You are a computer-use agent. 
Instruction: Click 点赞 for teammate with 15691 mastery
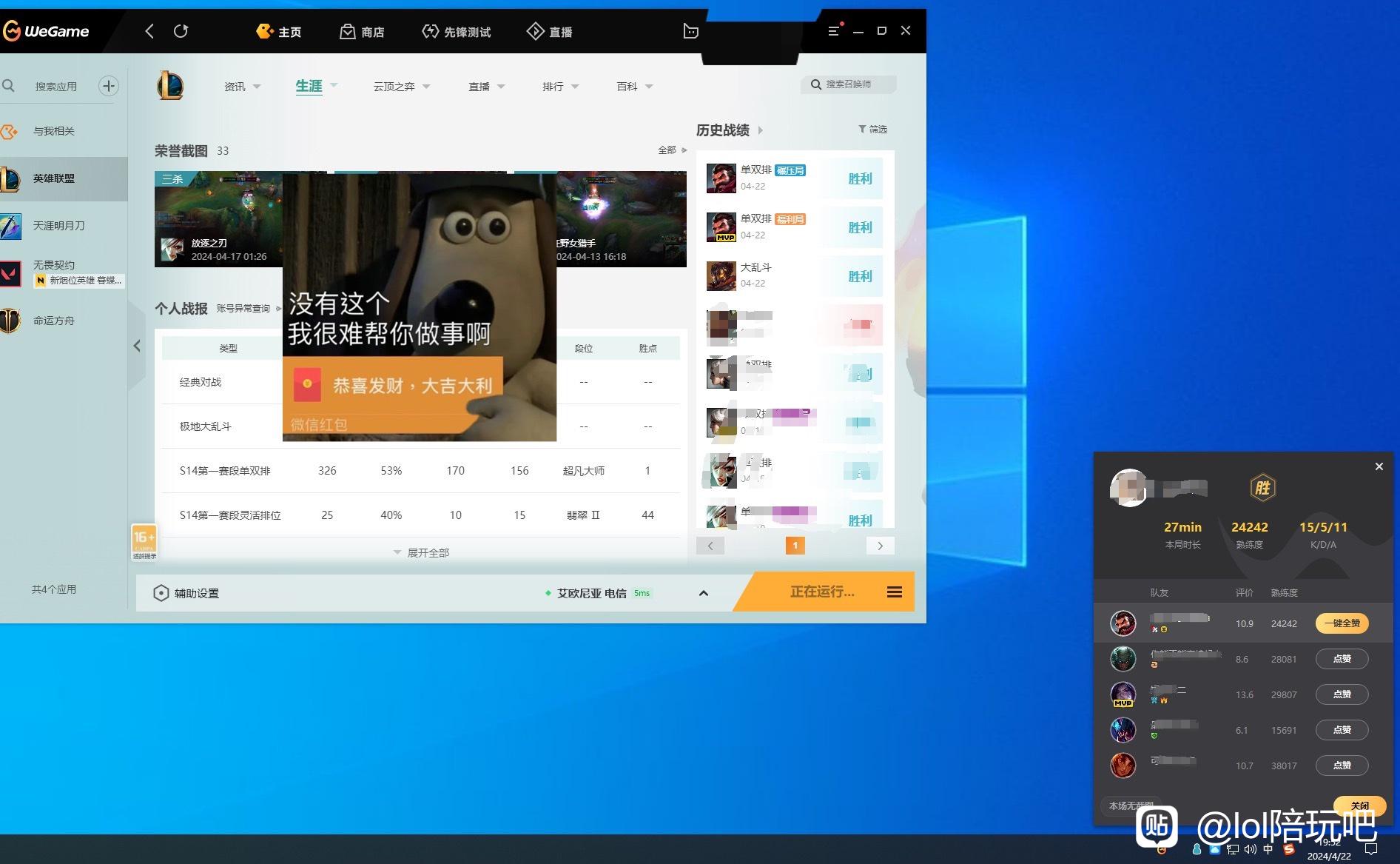(1342, 730)
